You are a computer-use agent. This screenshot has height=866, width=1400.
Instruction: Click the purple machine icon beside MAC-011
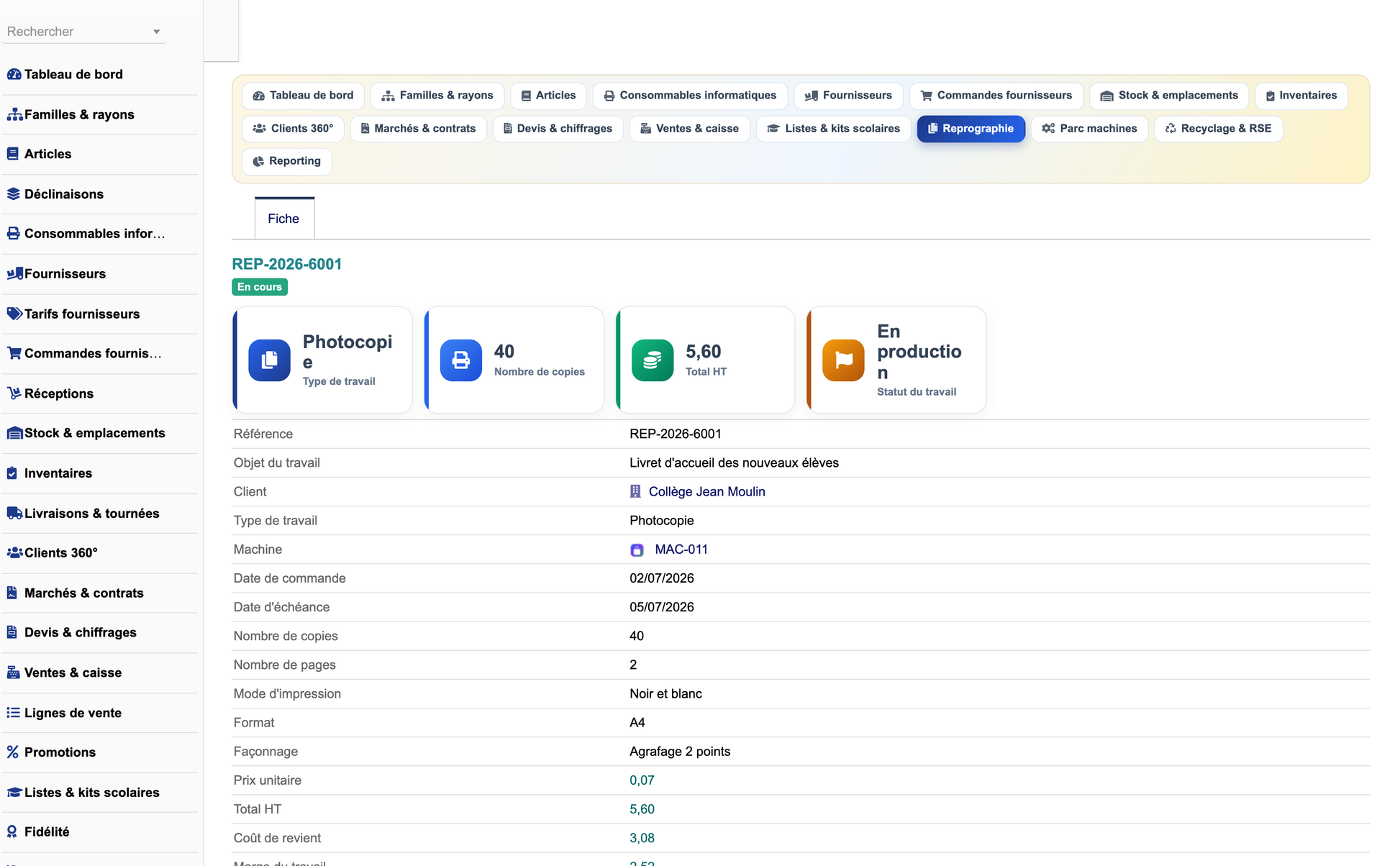[637, 550]
